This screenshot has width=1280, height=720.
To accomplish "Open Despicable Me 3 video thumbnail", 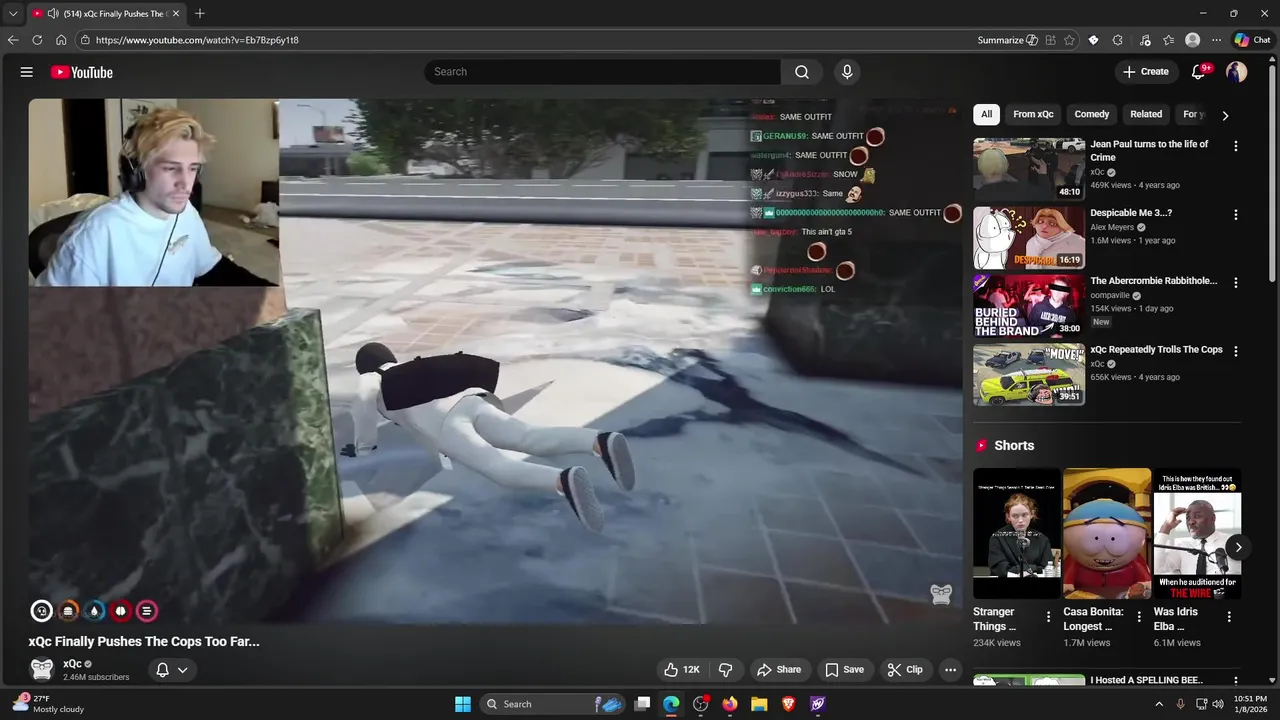I will click(x=1029, y=238).
